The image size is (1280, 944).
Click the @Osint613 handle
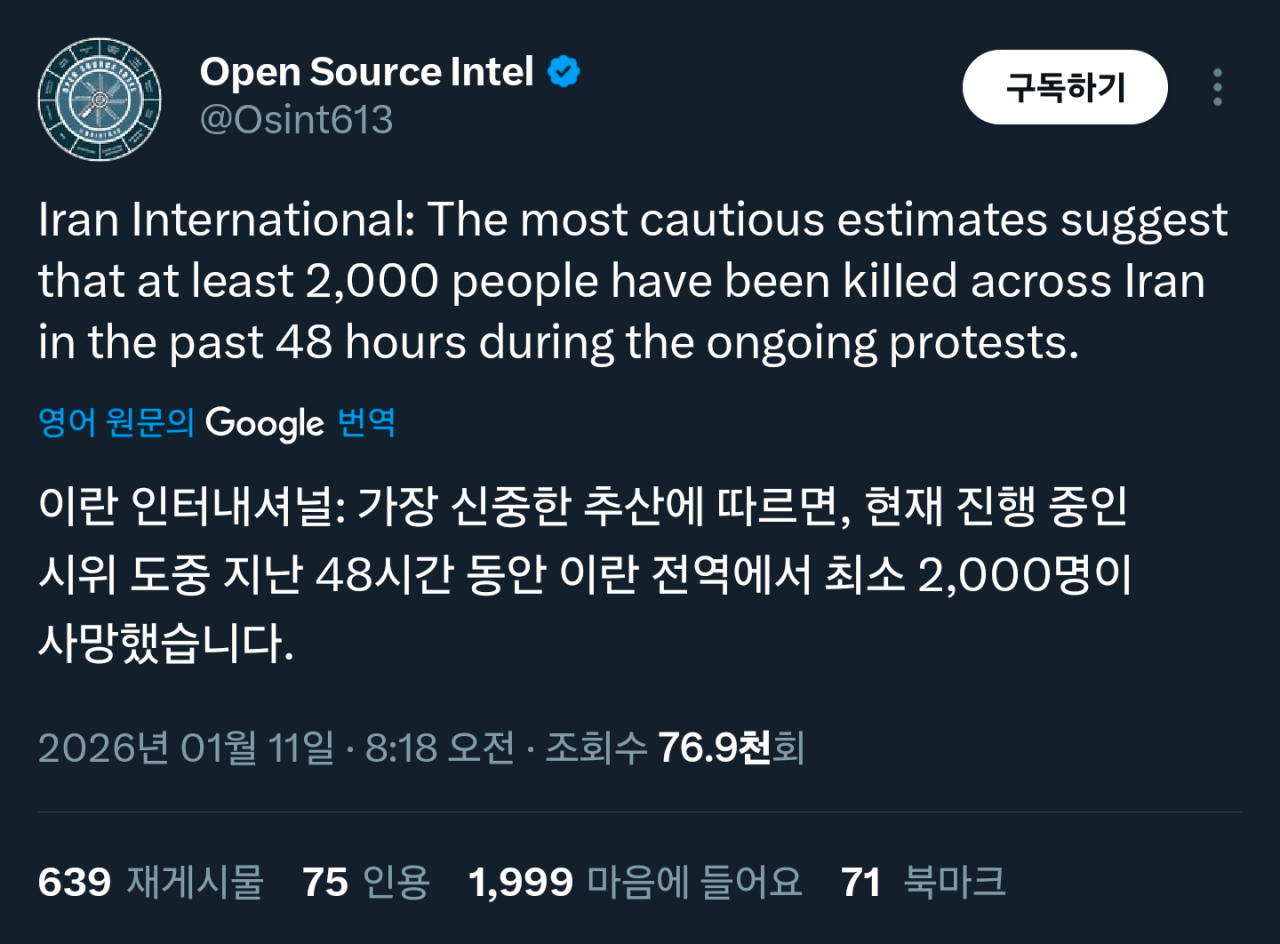tap(297, 120)
